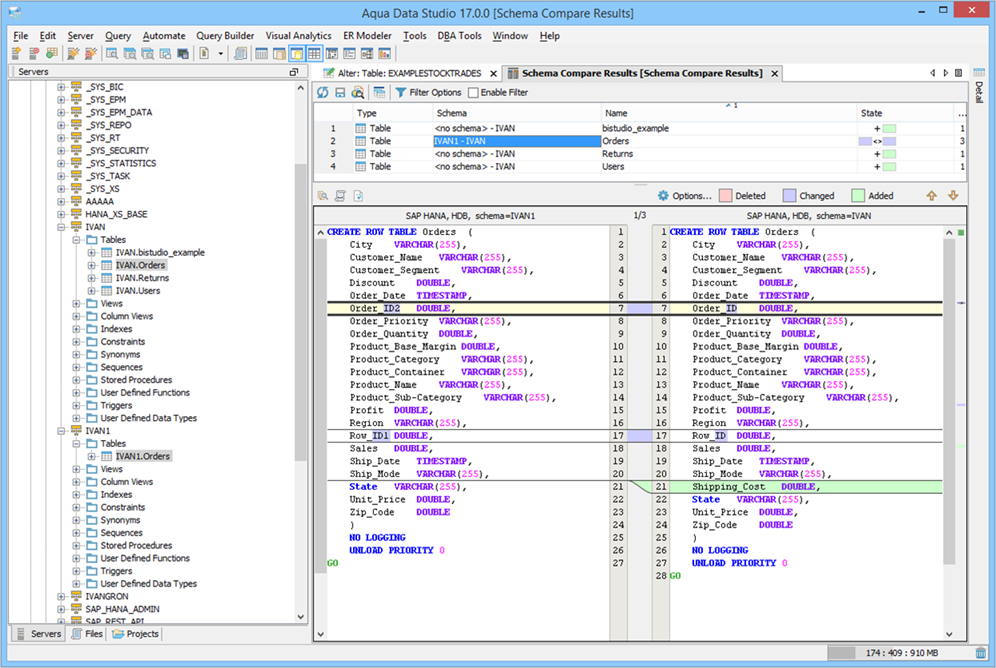Viewport: 996px width, 668px height.
Task: Click the Order_ID2 line in left diff pane
Action: pos(468,309)
